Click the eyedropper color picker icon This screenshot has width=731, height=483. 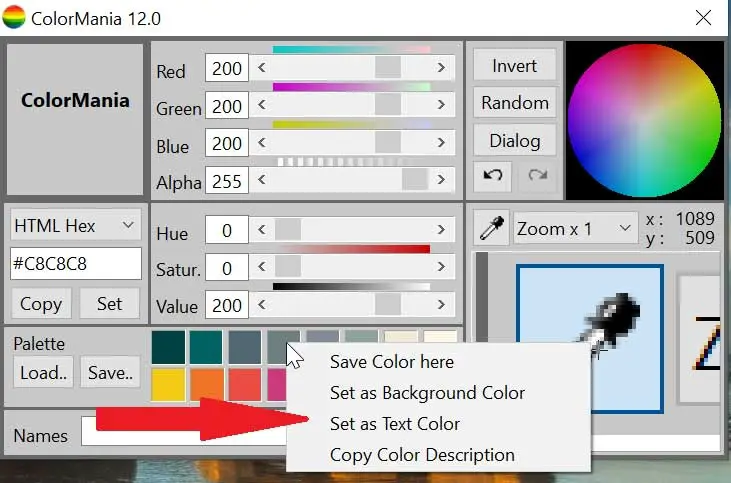click(491, 229)
